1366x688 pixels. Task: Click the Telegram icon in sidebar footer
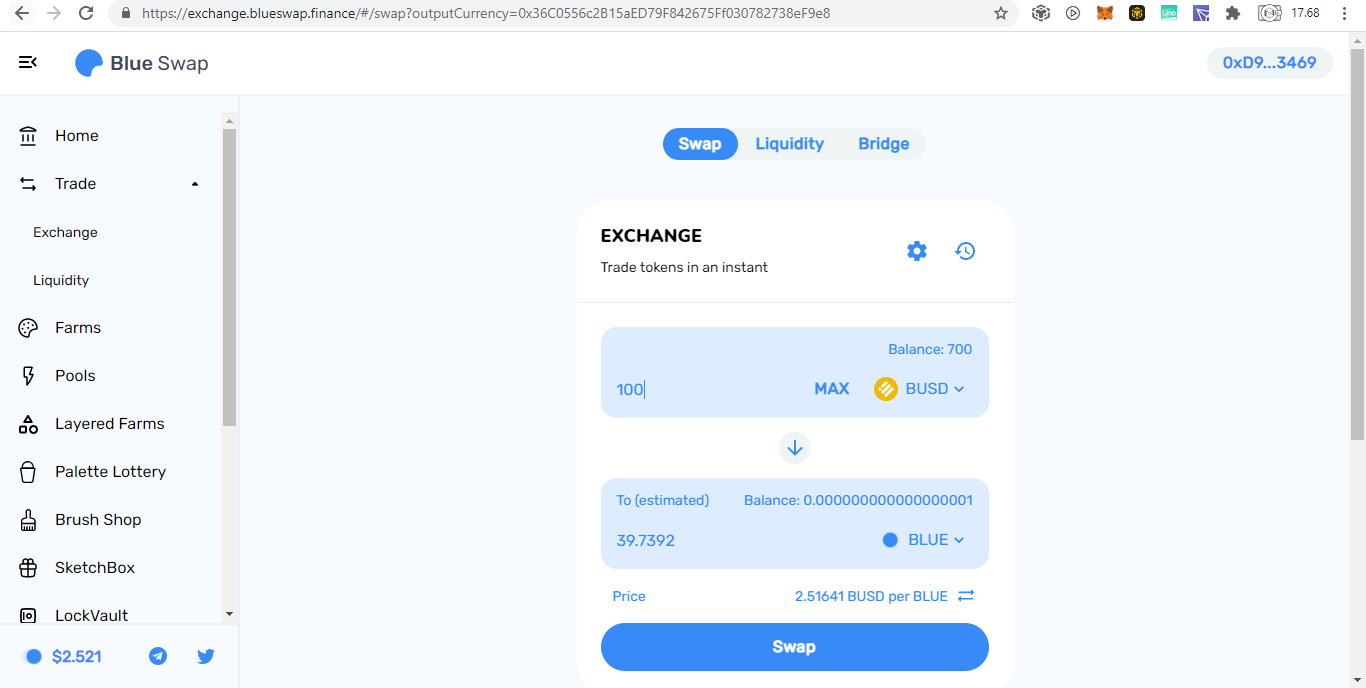click(x=158, y=656)
